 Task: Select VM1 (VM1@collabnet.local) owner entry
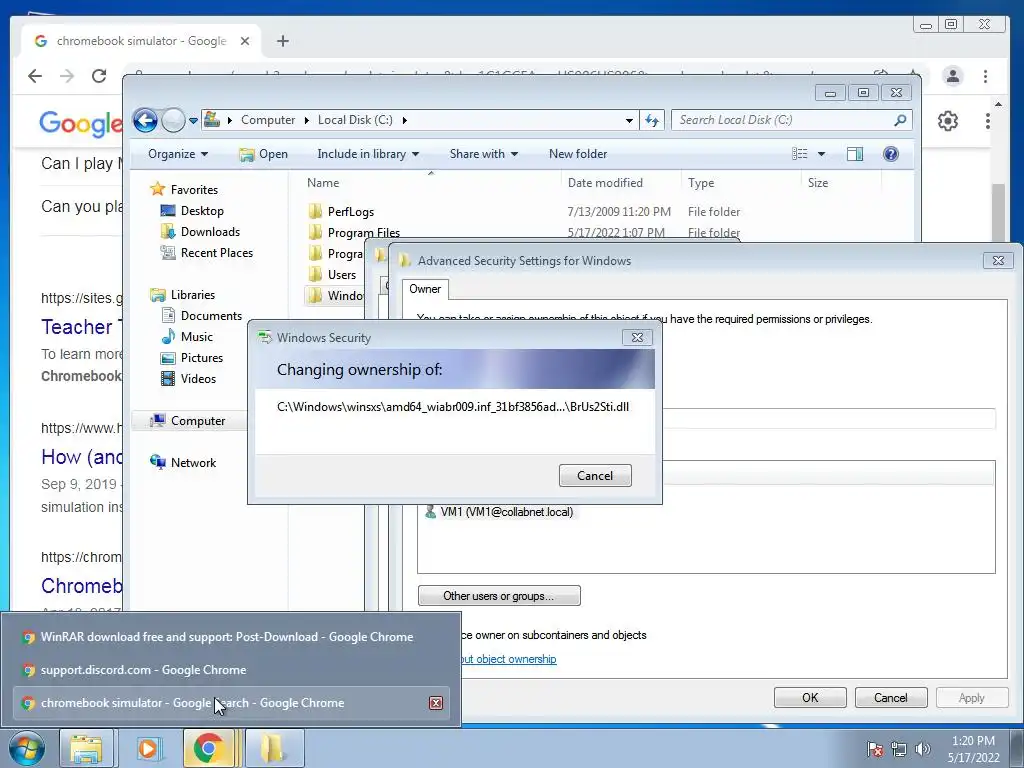(506, 512)
